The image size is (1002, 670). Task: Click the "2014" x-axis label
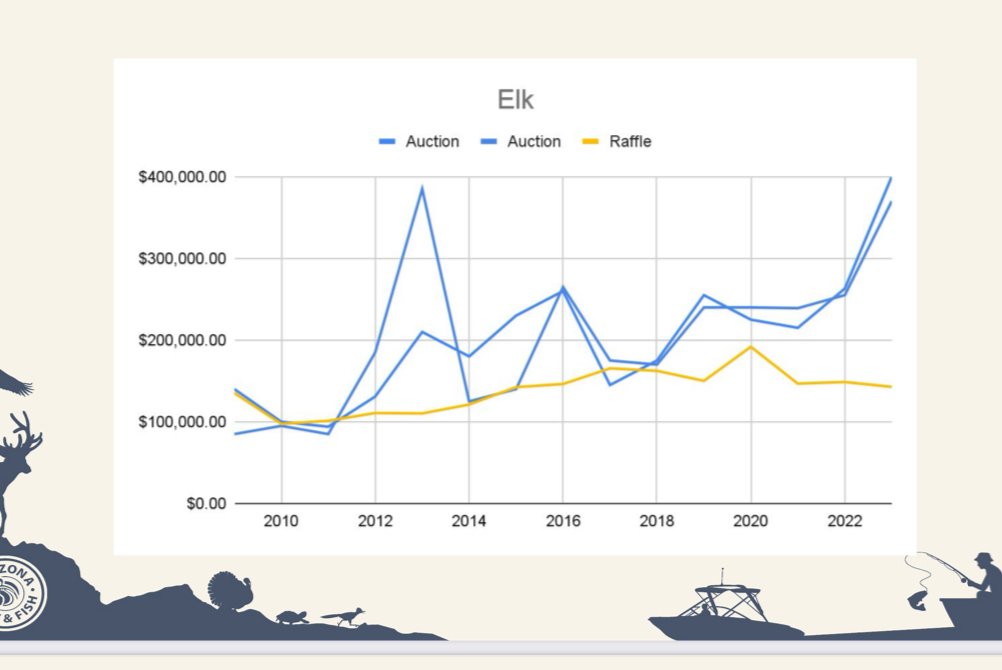click(x=469, y=521)
